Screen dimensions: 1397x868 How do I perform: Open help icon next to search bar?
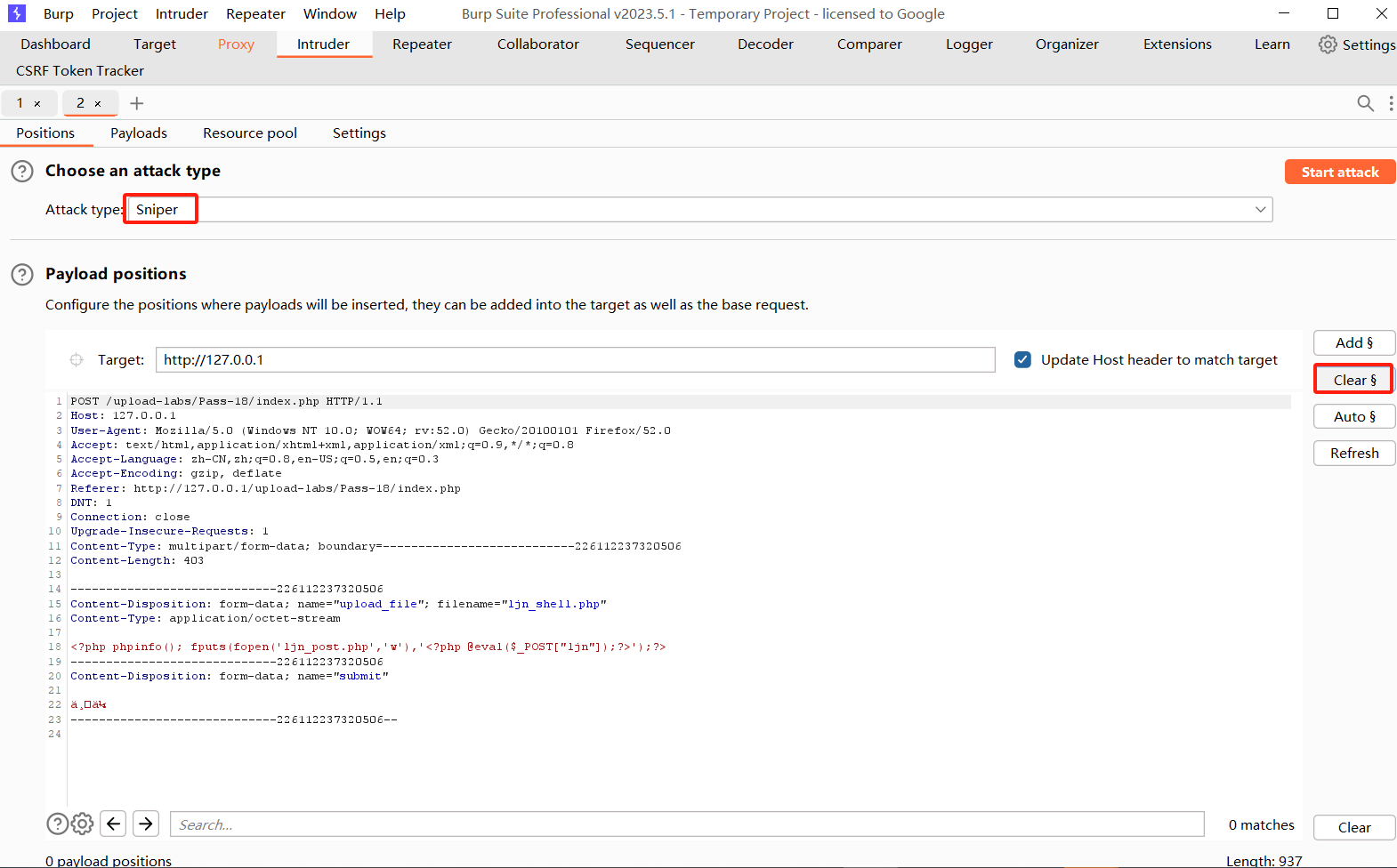[57, 824]
